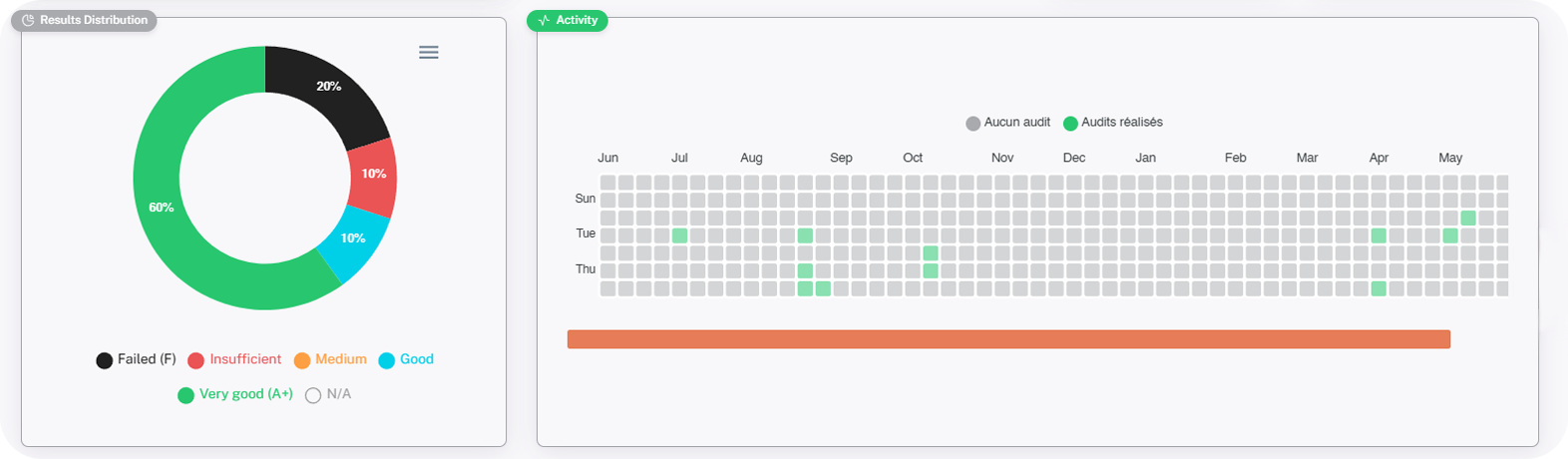This screenshot has height=459, width=1568.
Task: Enable the N/A legend entry
Action: (328, 395)
